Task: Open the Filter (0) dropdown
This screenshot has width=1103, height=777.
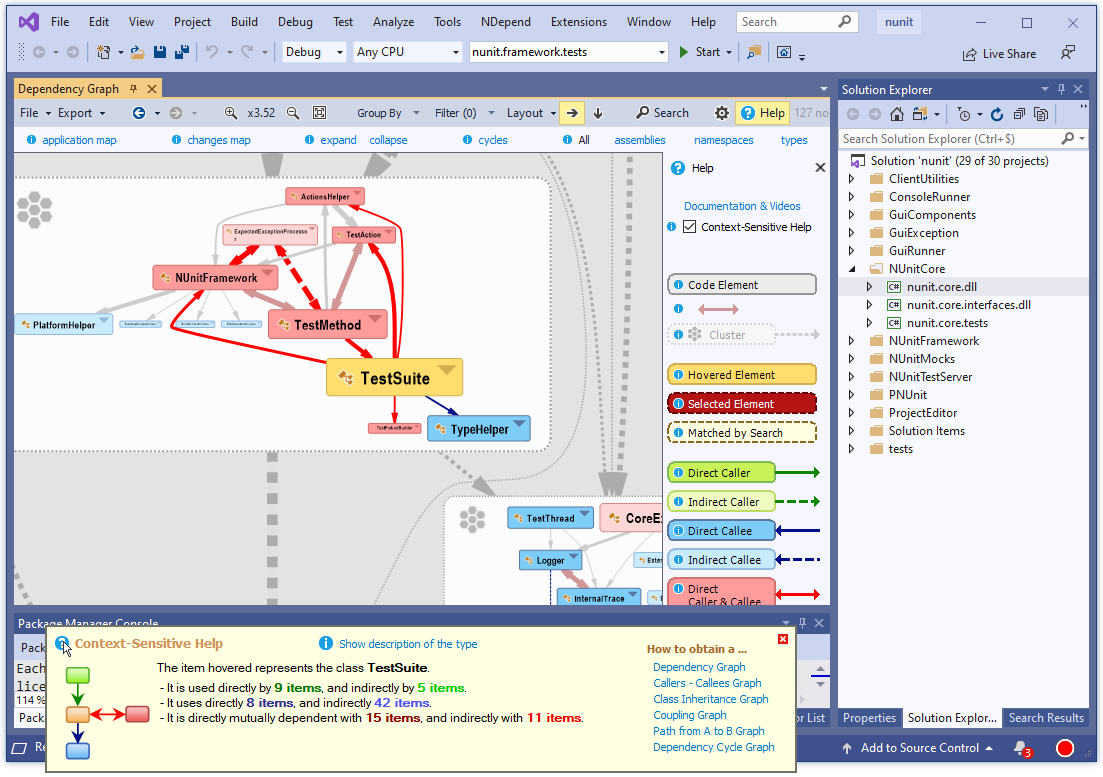Action: point(464,113)
